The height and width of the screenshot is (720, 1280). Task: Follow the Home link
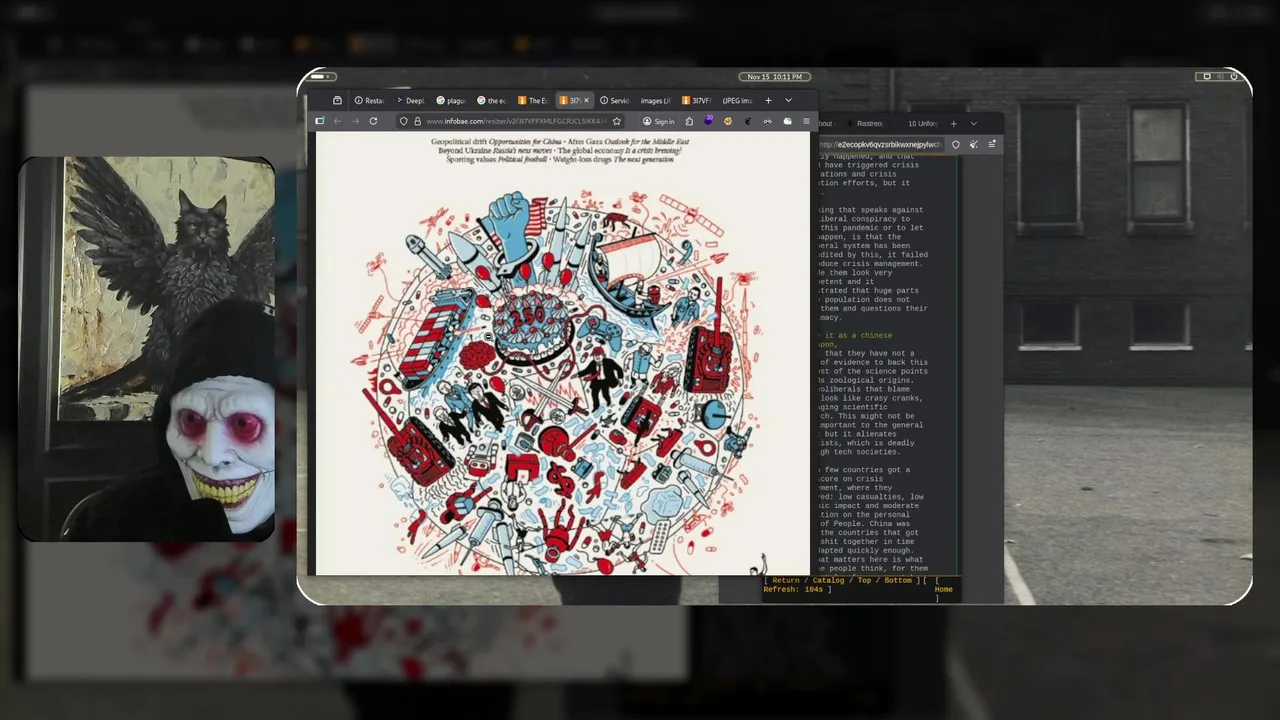[944, 589]
